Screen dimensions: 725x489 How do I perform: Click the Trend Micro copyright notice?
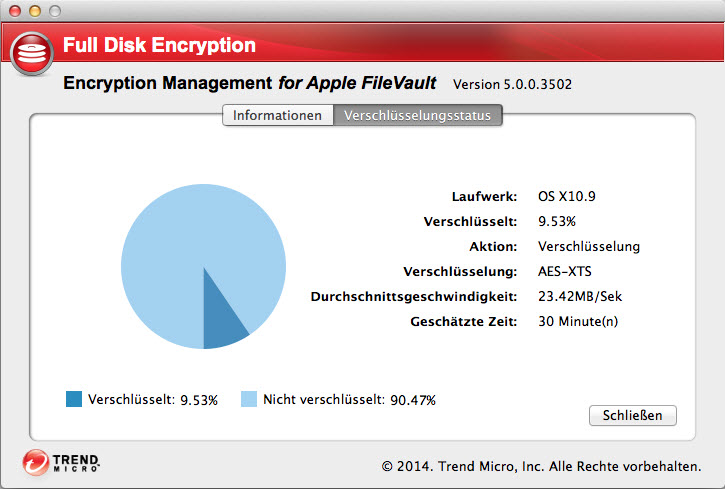click(x=540, y=466)
